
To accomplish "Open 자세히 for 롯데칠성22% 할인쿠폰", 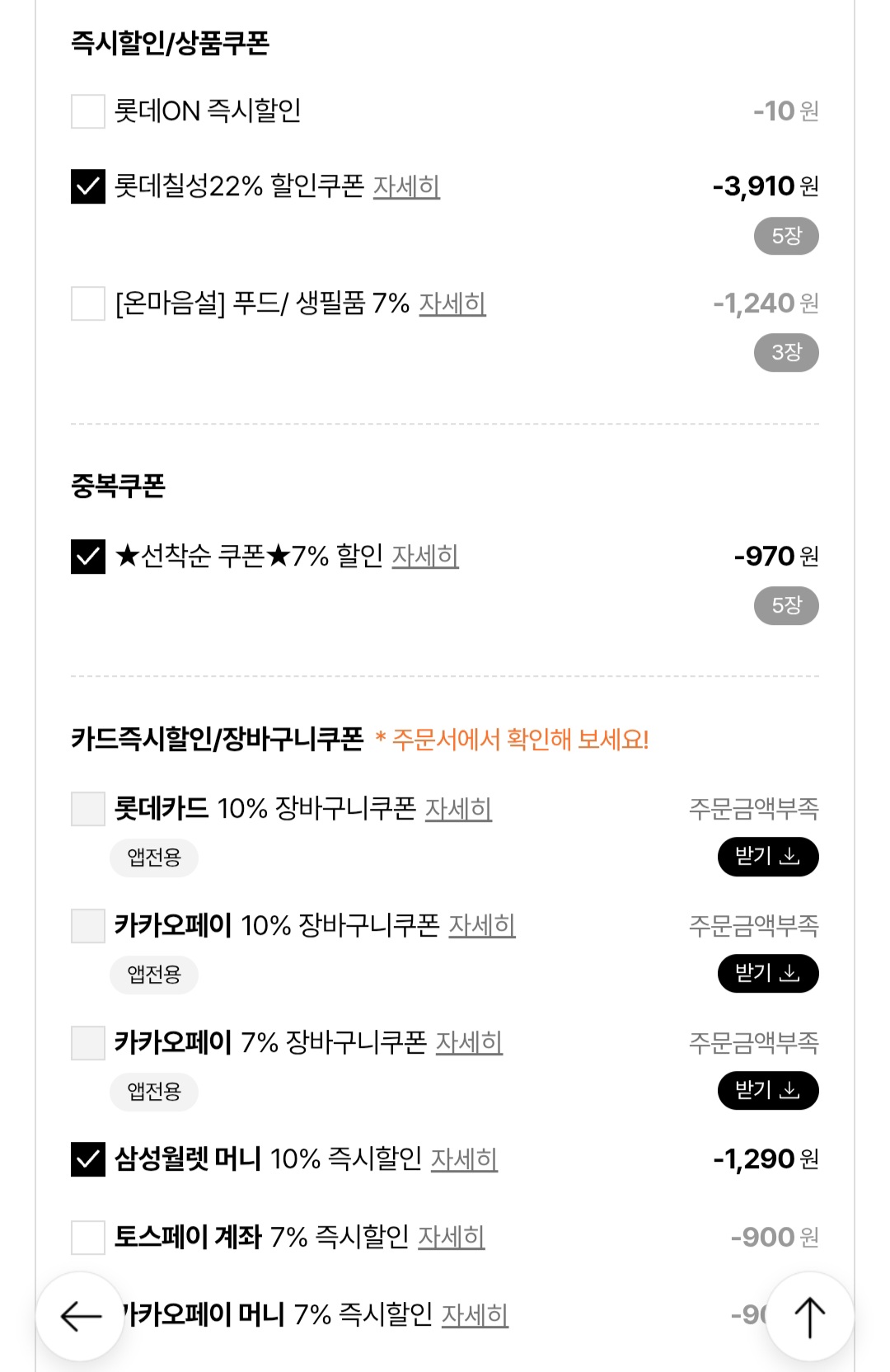I will coord(406,186).
